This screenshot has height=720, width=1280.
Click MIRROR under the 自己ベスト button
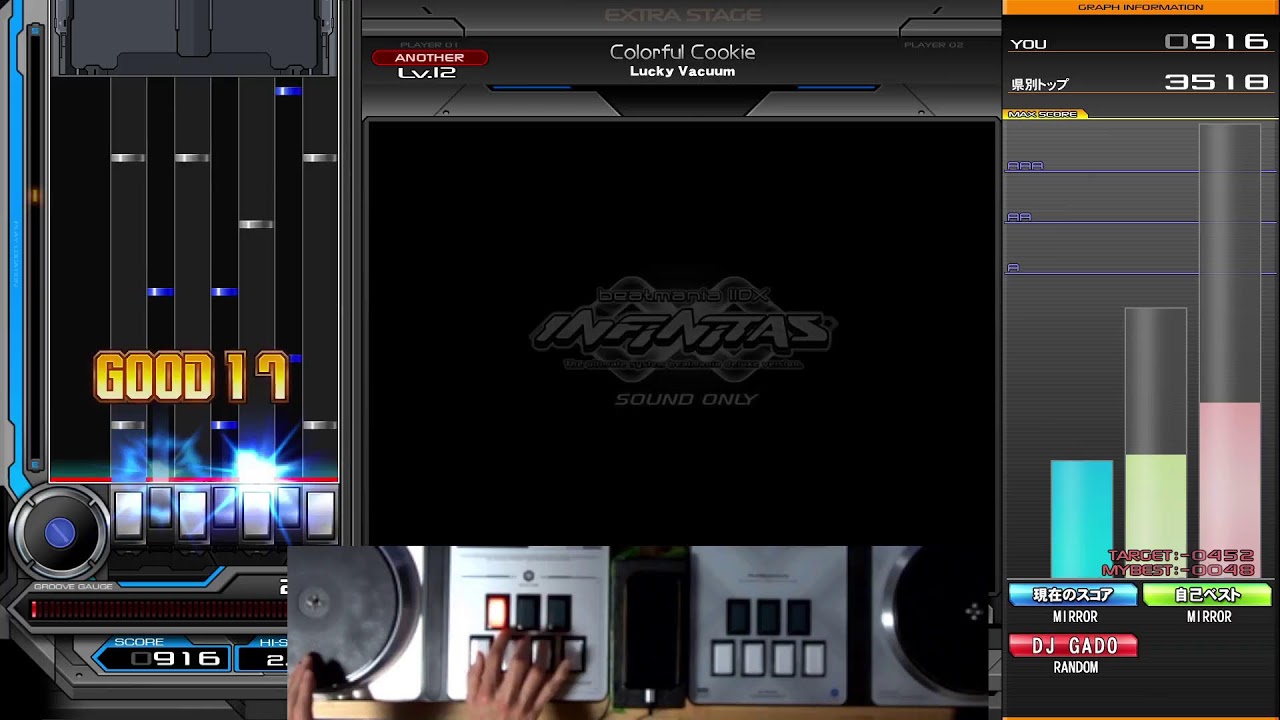coord(1209,617)
